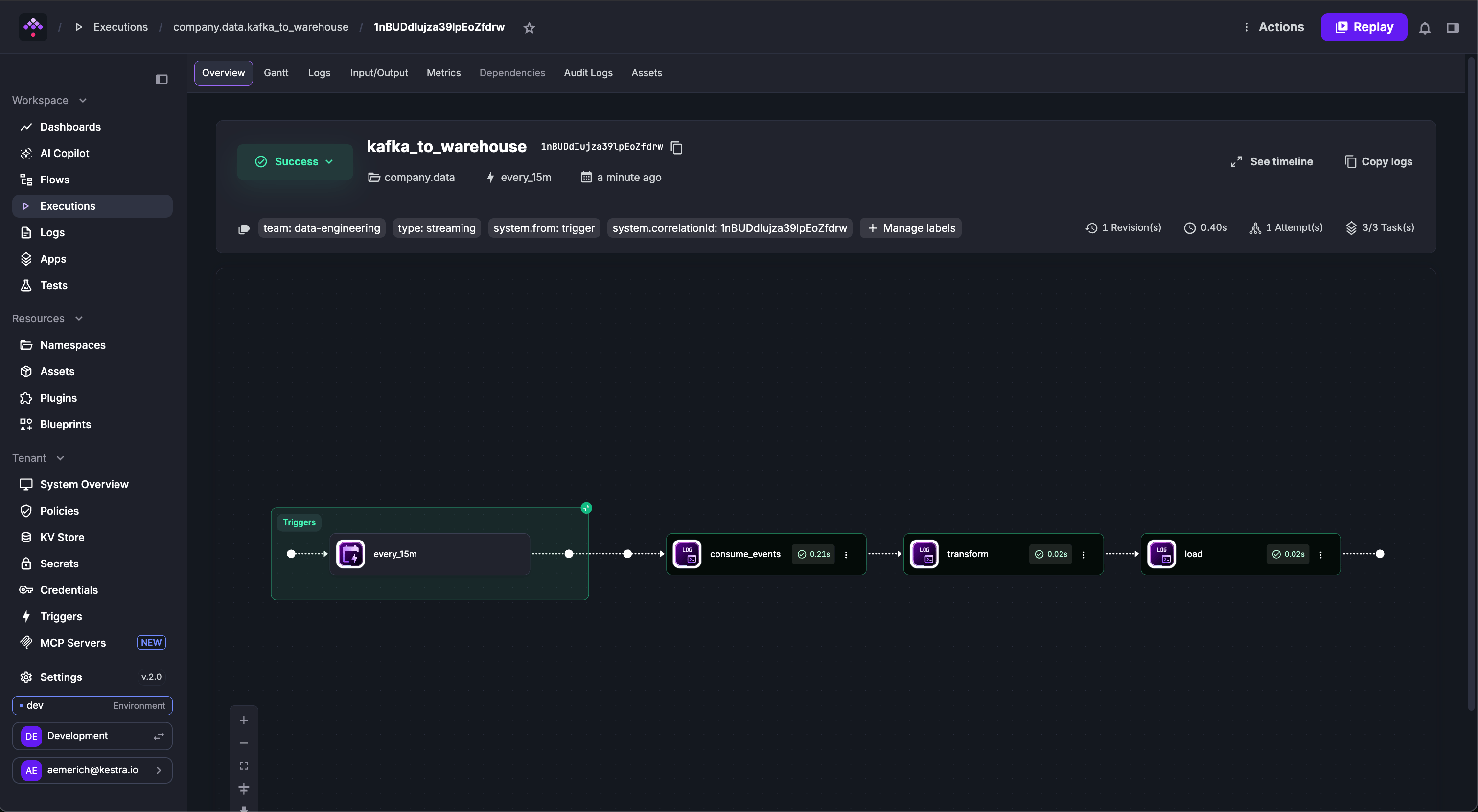
Task: Click the every_15m trigger node
Action: click(x=430, y=554)
